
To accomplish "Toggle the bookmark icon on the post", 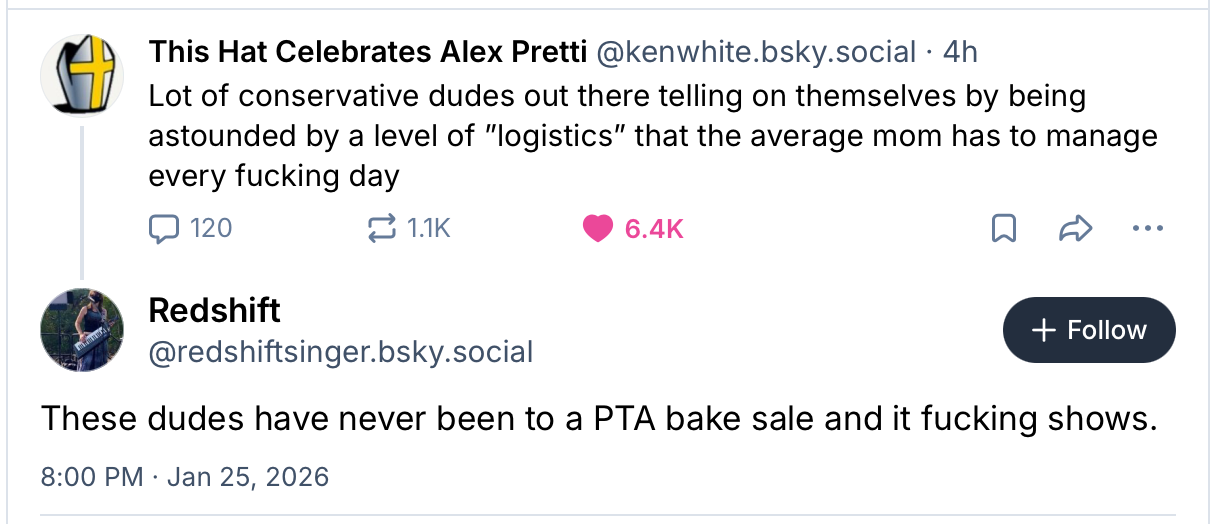I will click(1003, 229).
